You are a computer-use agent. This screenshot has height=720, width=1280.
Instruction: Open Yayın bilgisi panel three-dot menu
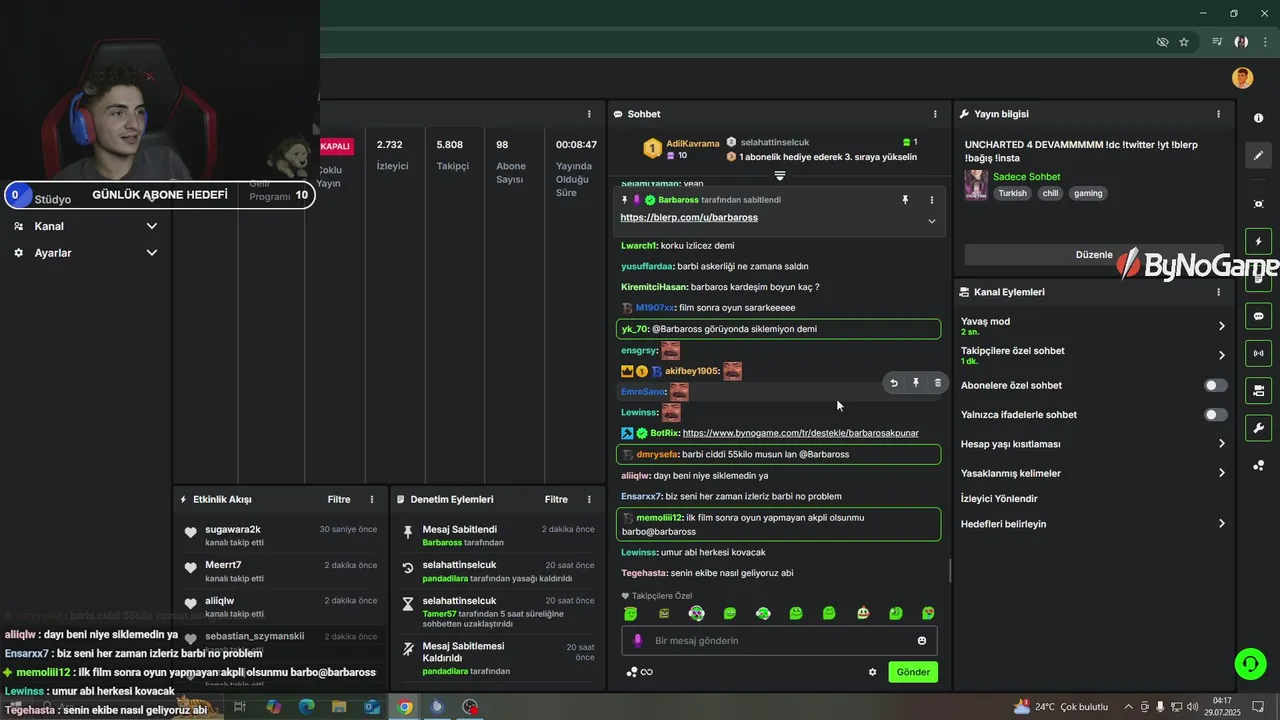click(1218, 114)
